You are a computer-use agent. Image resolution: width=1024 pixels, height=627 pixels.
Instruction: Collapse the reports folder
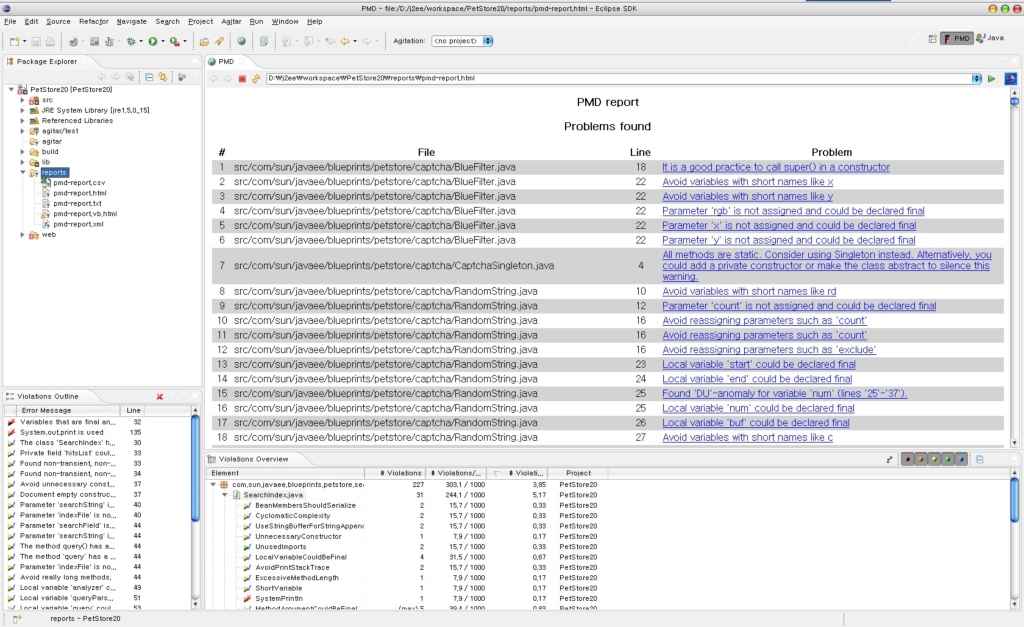pos(22,172)
